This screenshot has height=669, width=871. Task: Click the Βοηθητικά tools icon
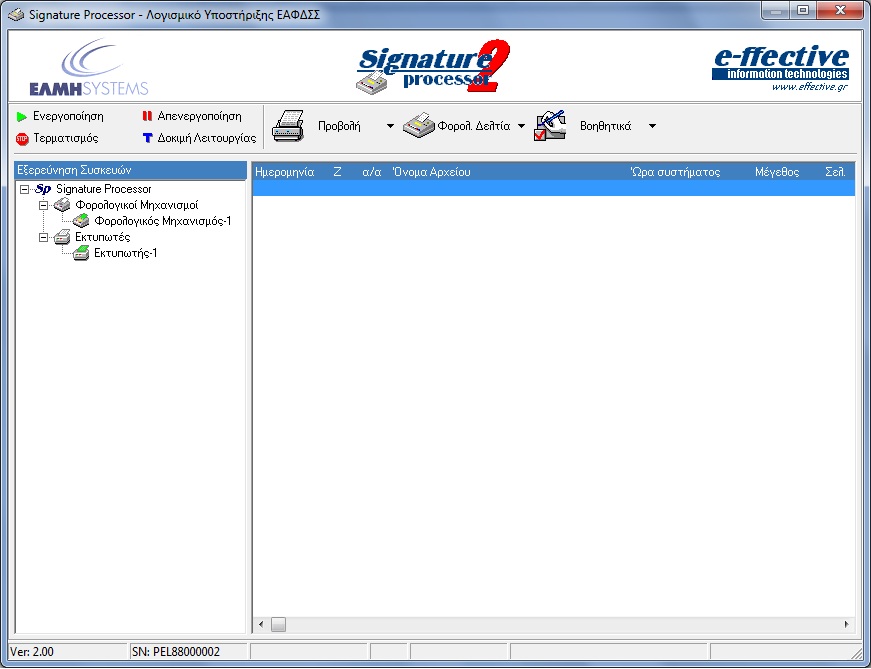click(x=551, y=126)
